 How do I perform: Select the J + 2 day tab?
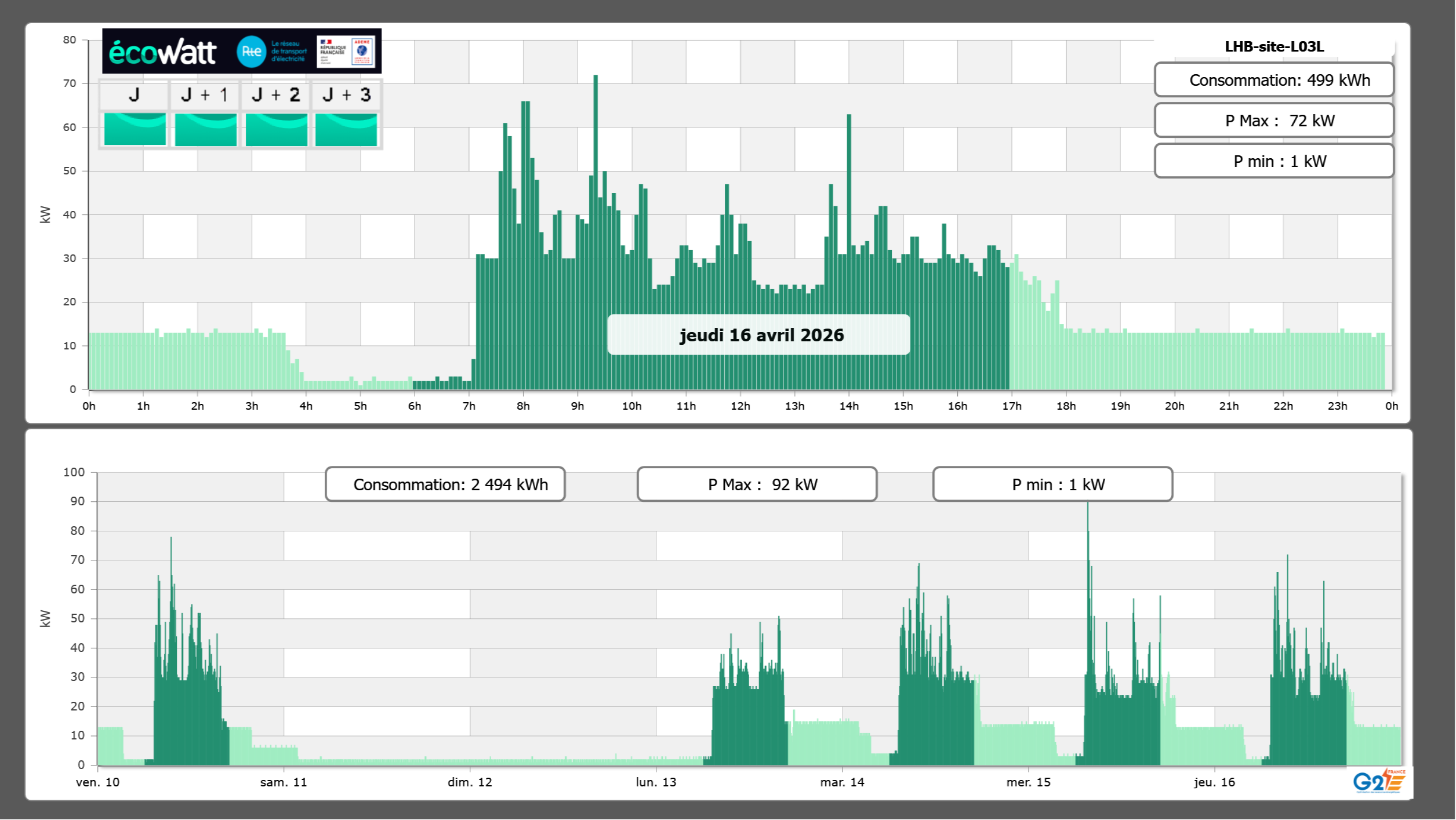point(276,95)
